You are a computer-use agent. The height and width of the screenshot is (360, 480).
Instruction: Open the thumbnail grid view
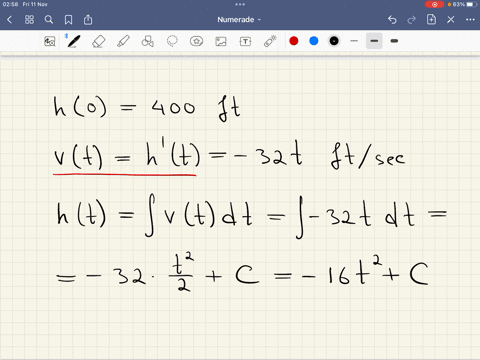[29, 20]
